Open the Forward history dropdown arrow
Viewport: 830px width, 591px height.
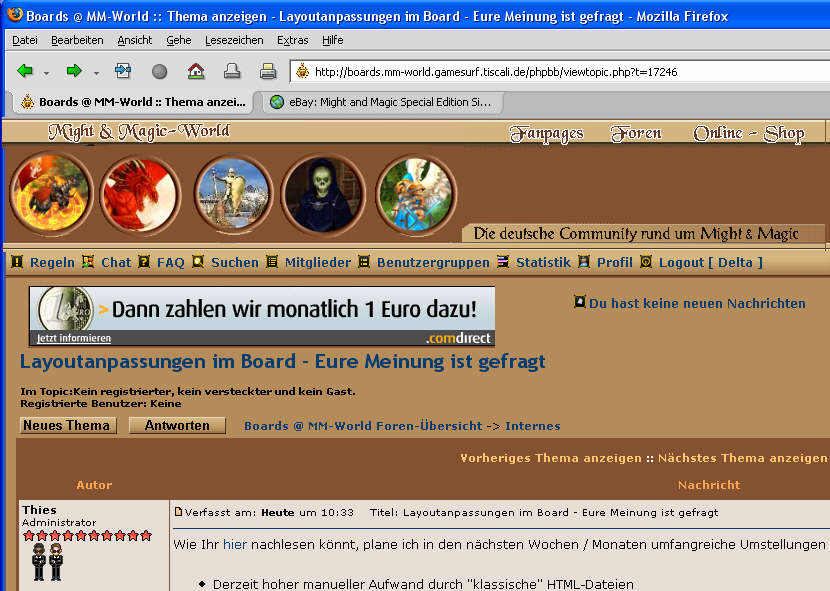[x=96, y=73]
